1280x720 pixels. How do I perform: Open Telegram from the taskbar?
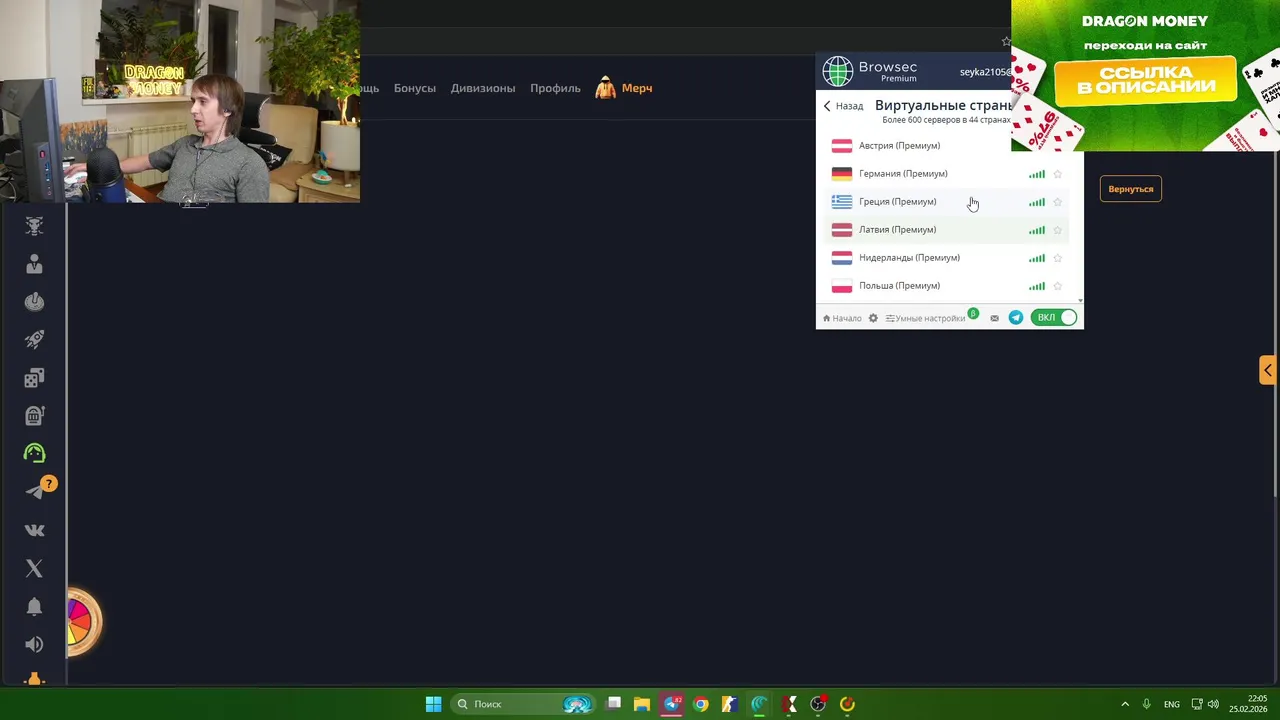pyautogui.click(x=672, y=704)
